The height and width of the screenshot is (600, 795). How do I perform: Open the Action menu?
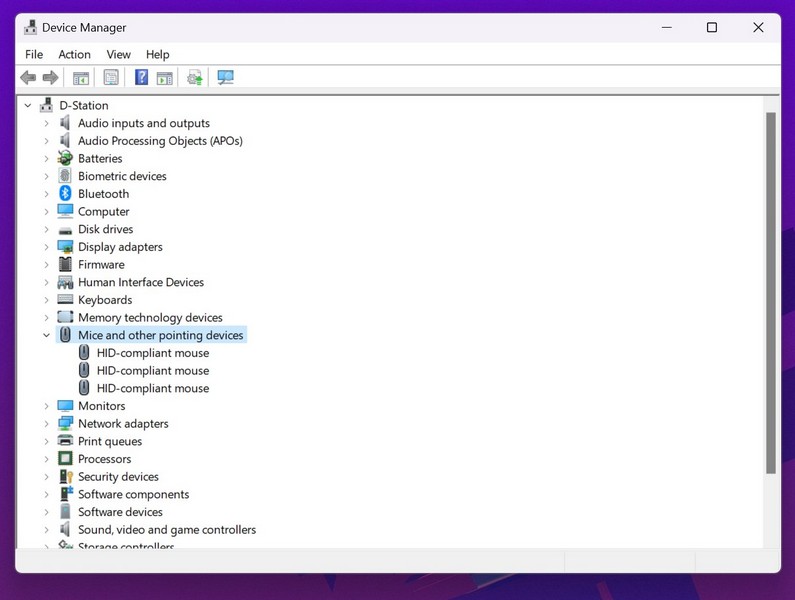coord(74,55)
